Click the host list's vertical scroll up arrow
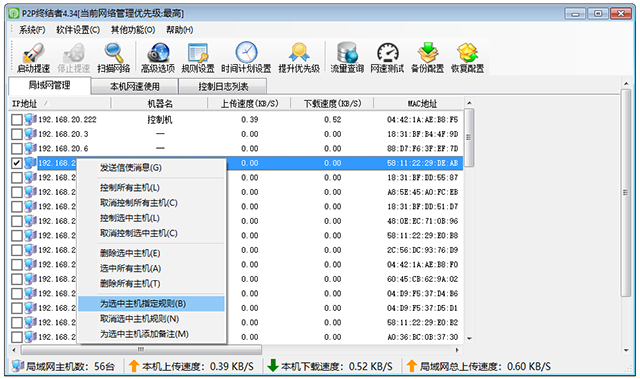Viewport: 640px width, 379px height. (x=469, y=103)
